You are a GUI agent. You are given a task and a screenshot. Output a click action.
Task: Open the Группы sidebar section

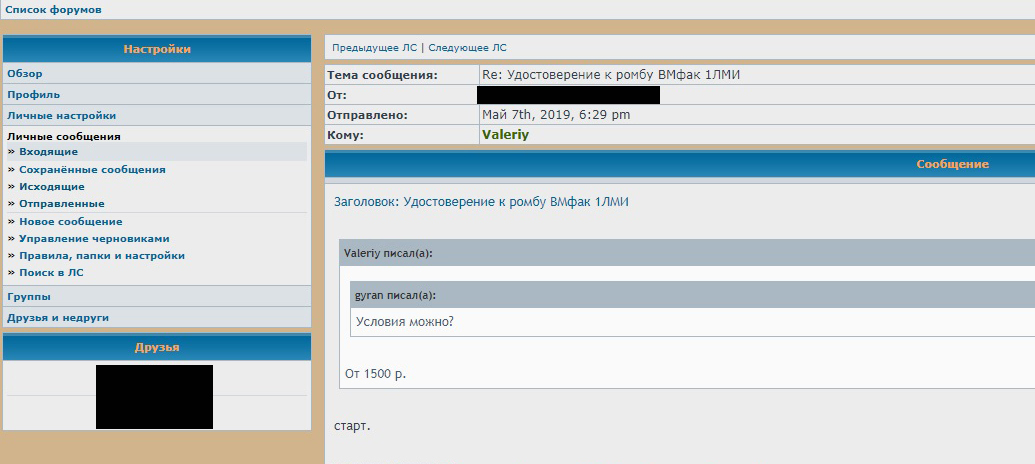click(x=29, y=297)
